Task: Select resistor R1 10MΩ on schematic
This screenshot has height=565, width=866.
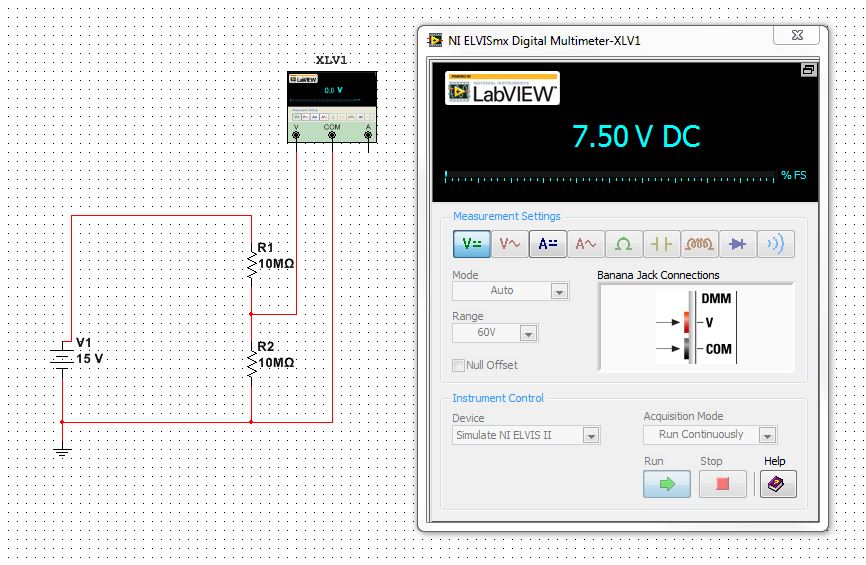Action: coord(252,264)
